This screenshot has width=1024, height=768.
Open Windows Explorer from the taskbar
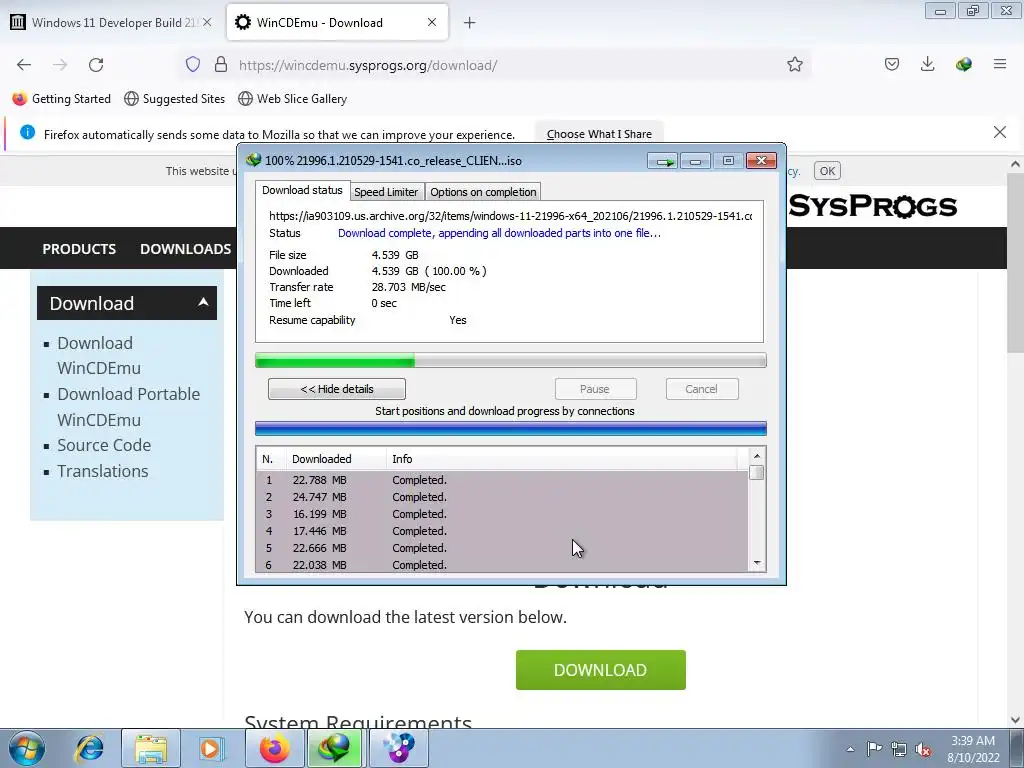pyautogui.click(x=151, y=748)
